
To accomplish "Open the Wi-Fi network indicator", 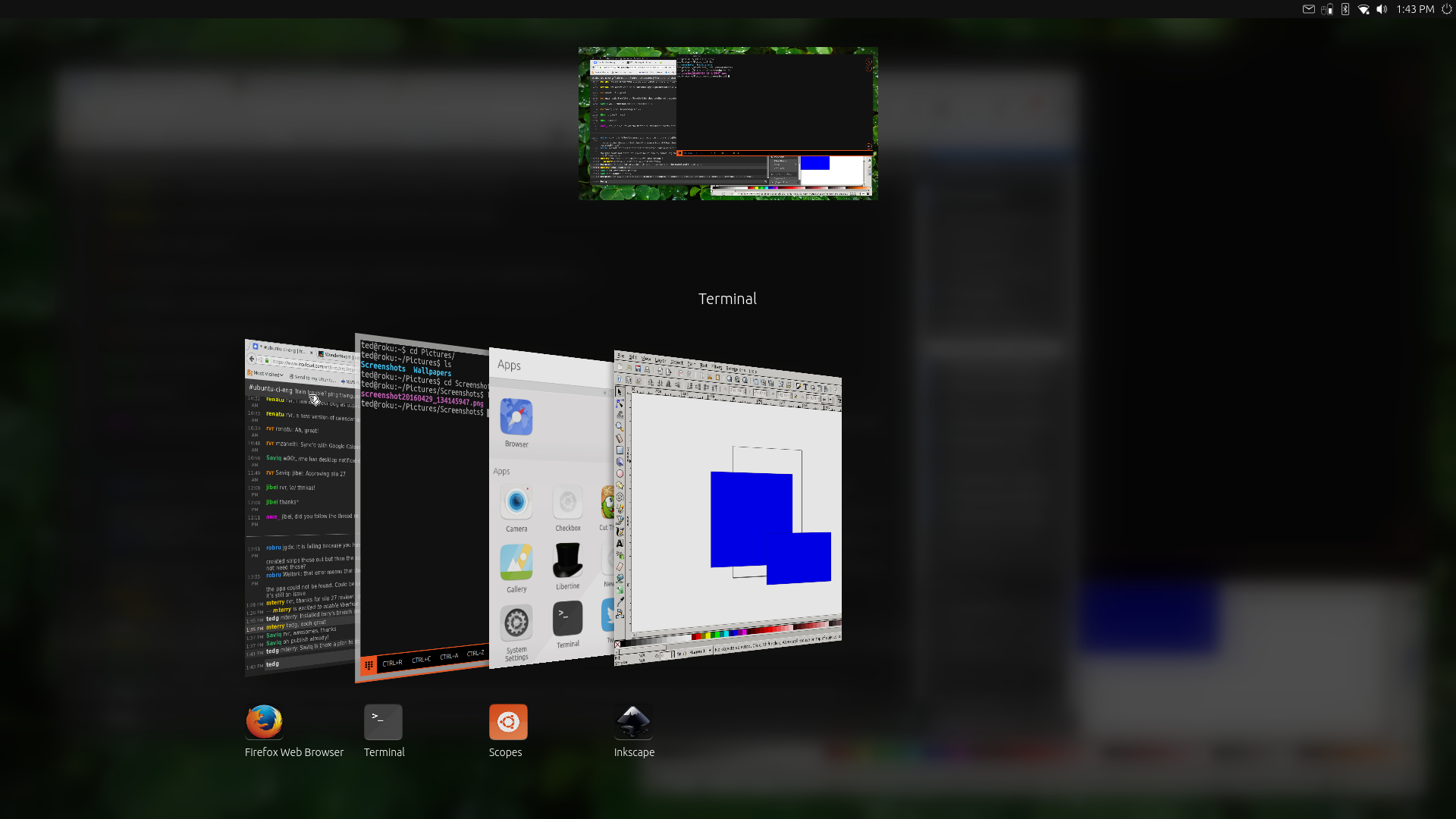I will click(x=1363, y=9).
